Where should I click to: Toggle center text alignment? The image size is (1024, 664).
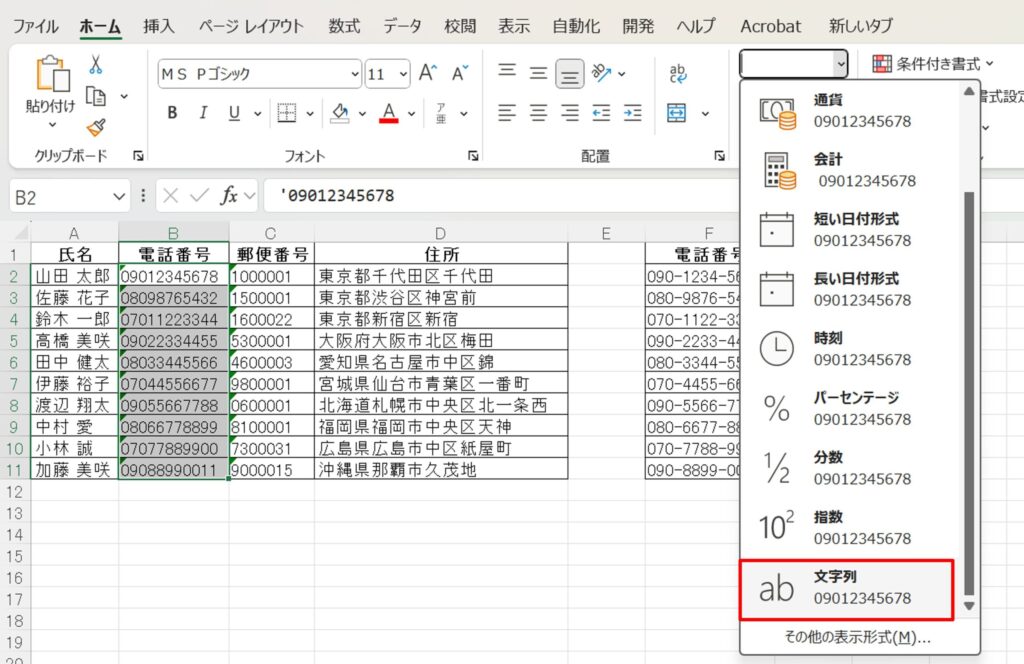click(538, 113)
